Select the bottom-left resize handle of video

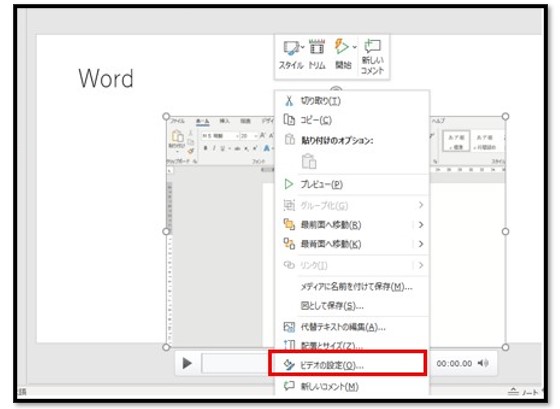[166, 347]
